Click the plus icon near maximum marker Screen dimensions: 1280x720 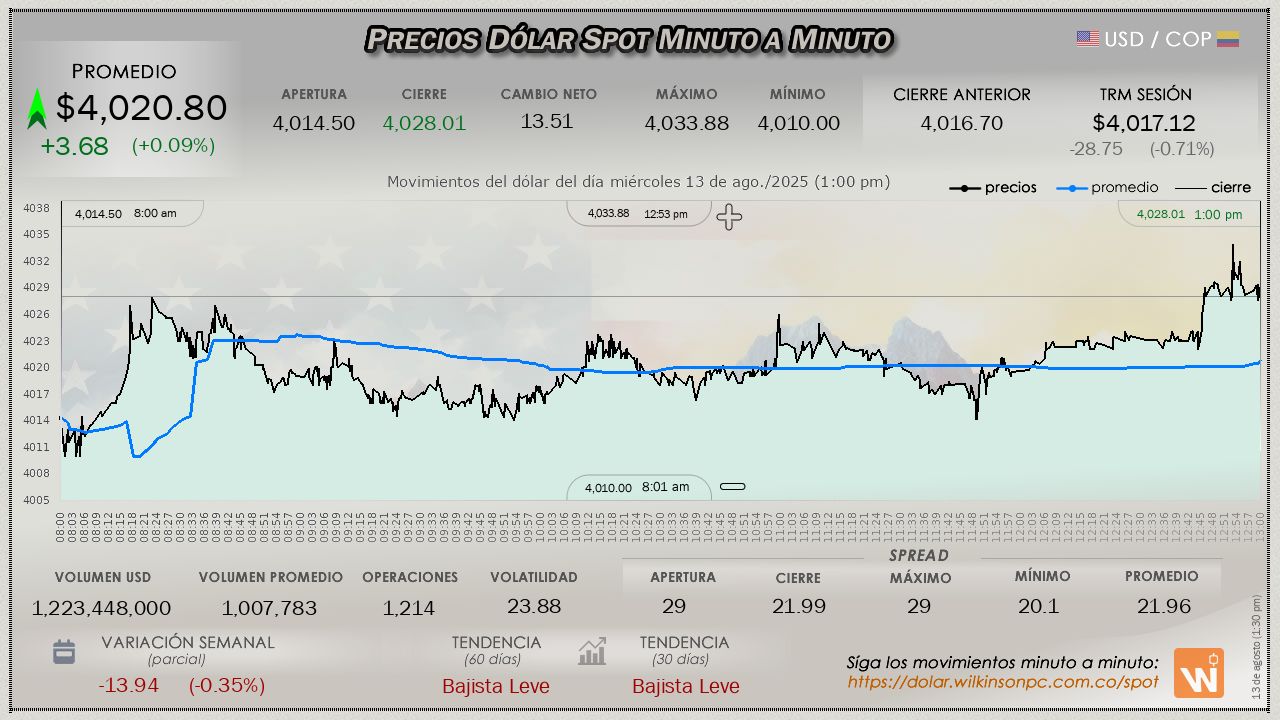tap(729, 217)
